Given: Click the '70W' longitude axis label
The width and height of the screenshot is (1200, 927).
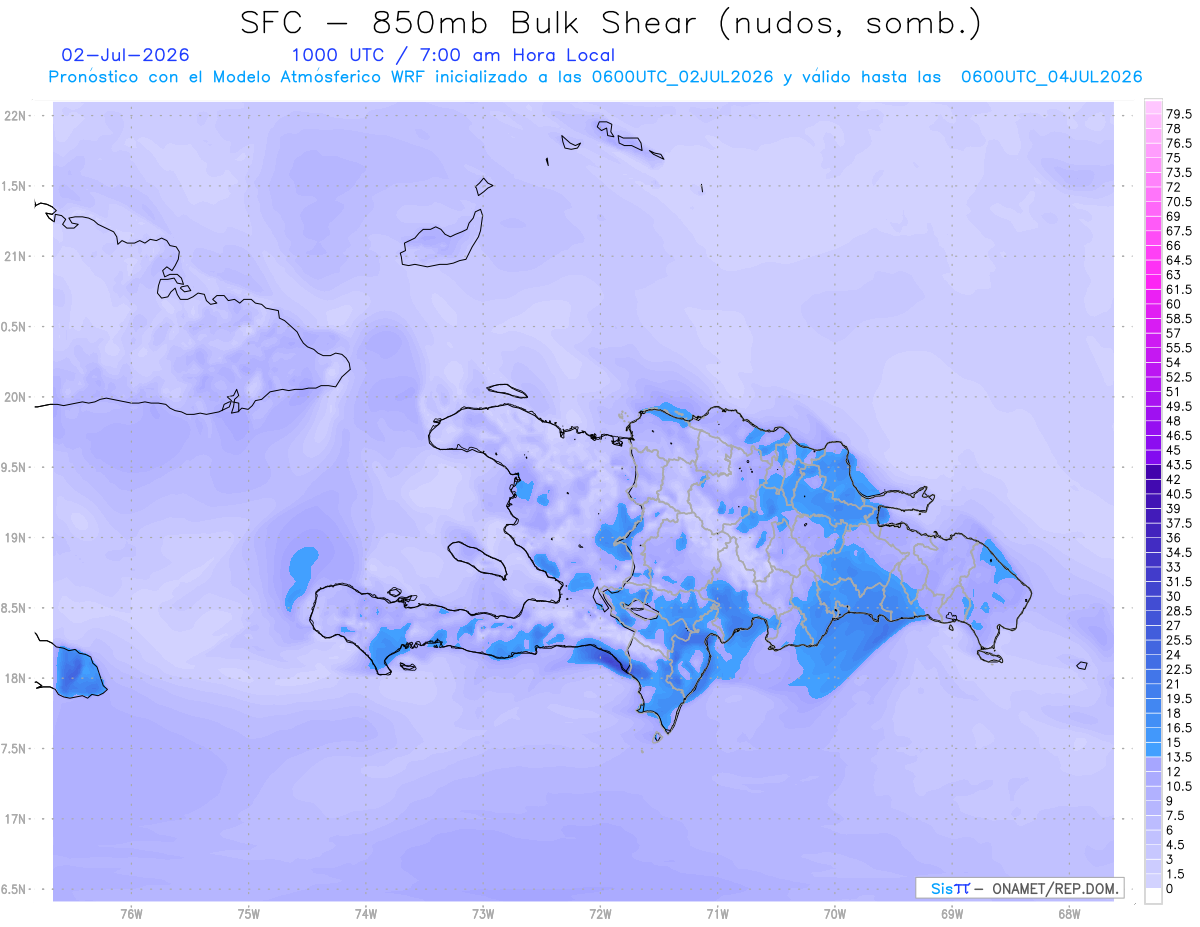Looking at the screenshot, I should click(x=835, y=914).
